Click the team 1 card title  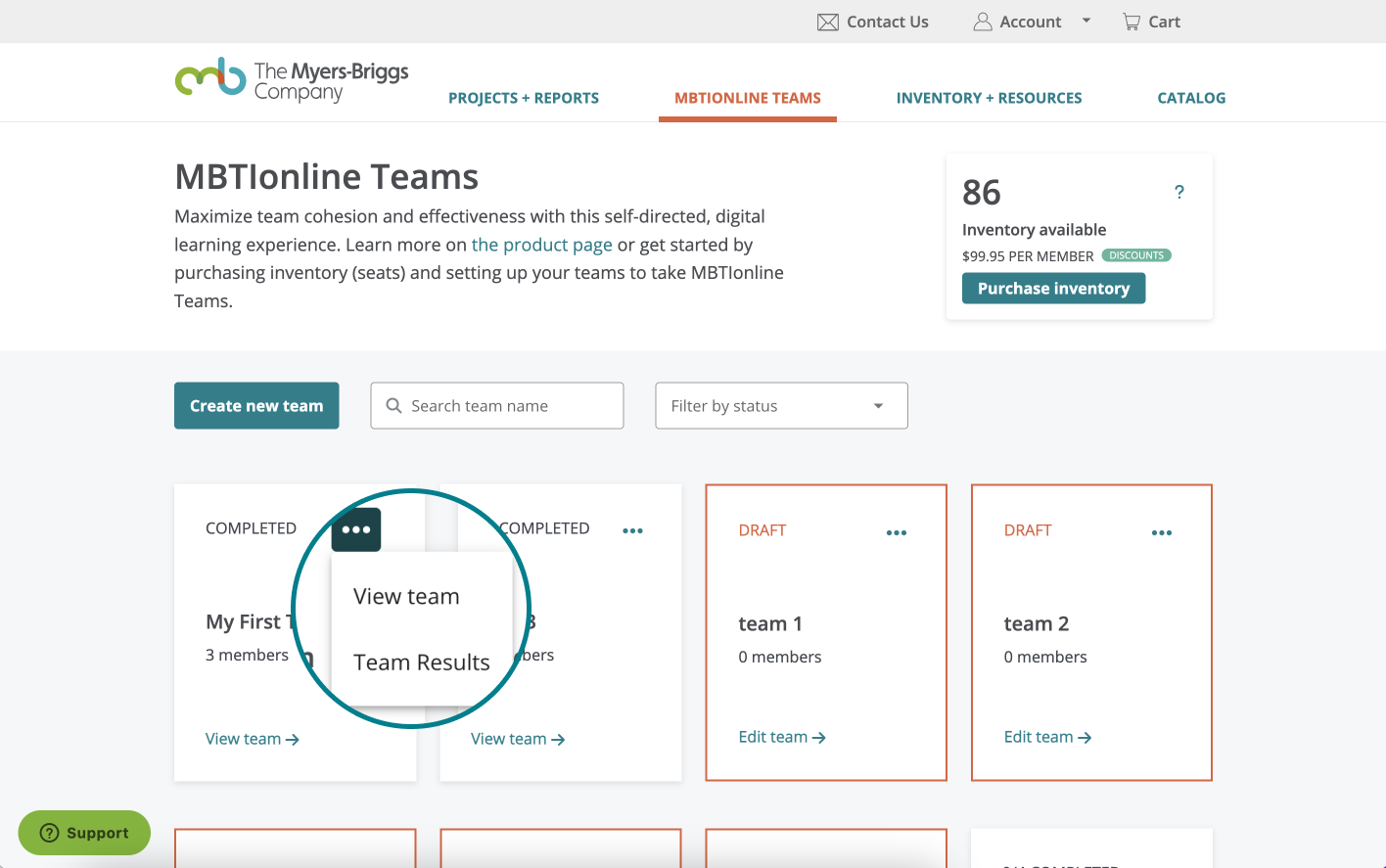click(x=770, y=623)
